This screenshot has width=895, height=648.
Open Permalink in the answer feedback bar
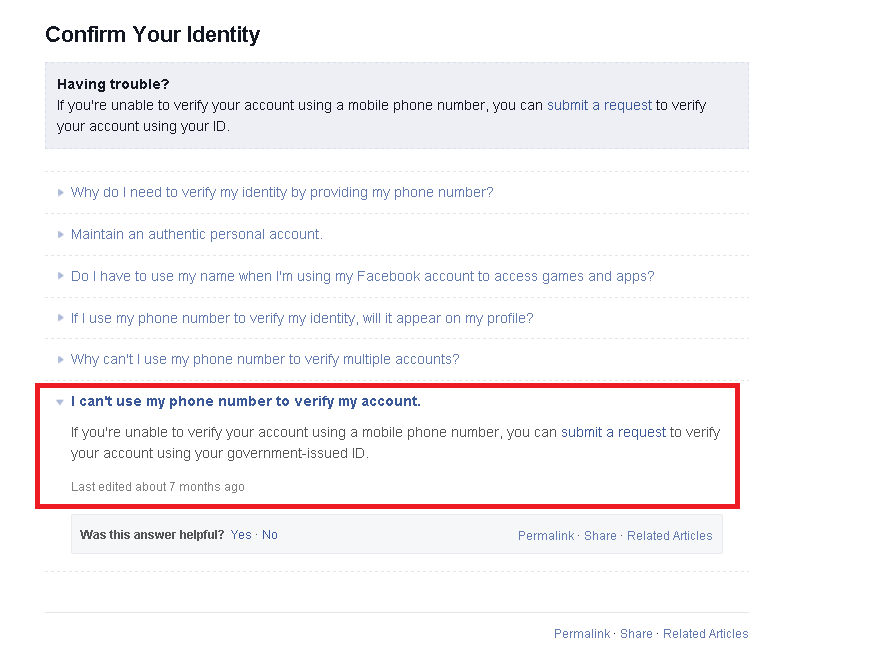coord(546,536)
